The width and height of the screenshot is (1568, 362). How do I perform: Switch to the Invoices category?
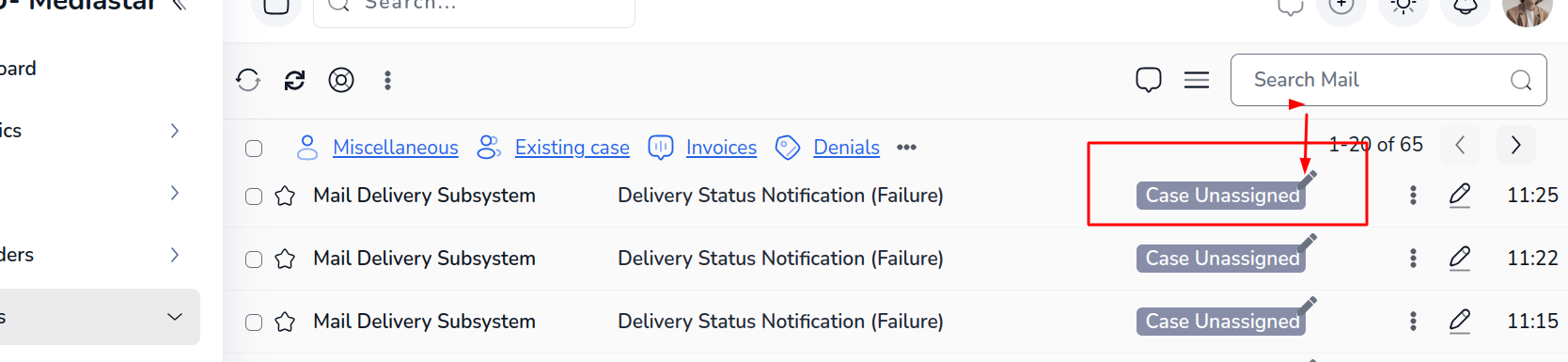pos(721,148)
